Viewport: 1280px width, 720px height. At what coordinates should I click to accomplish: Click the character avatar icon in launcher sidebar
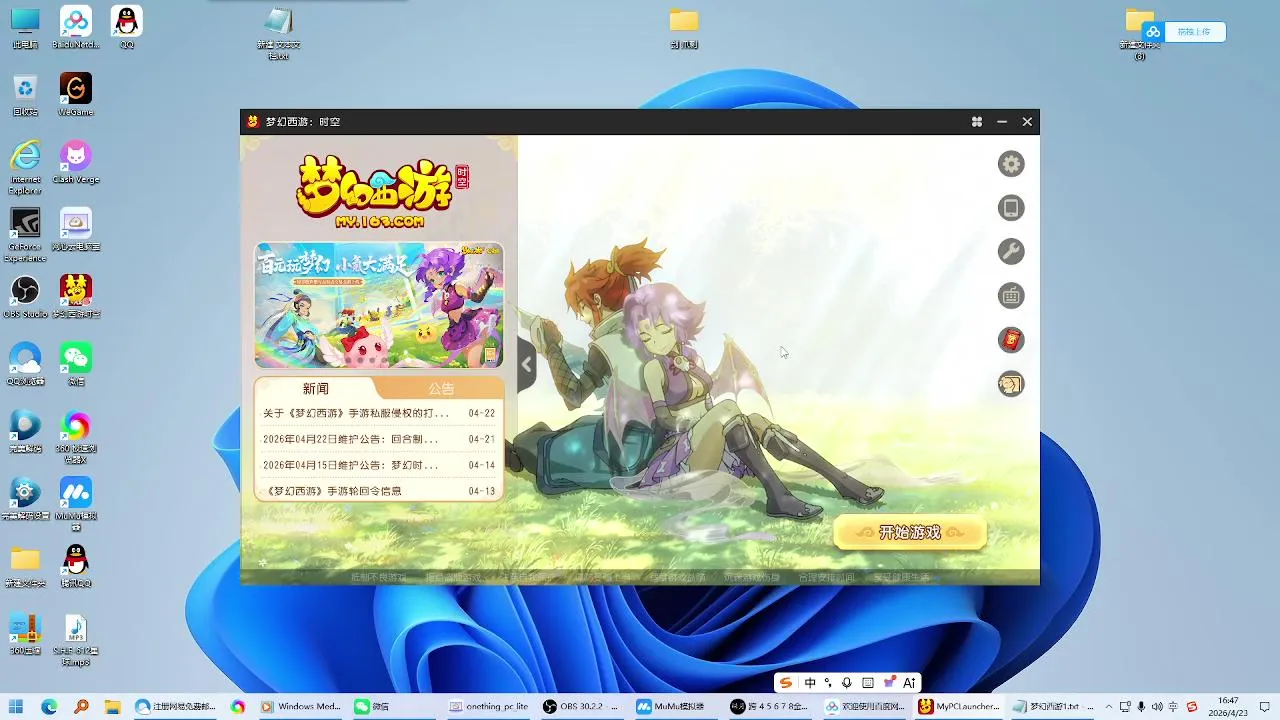(x=1011, y=384)
